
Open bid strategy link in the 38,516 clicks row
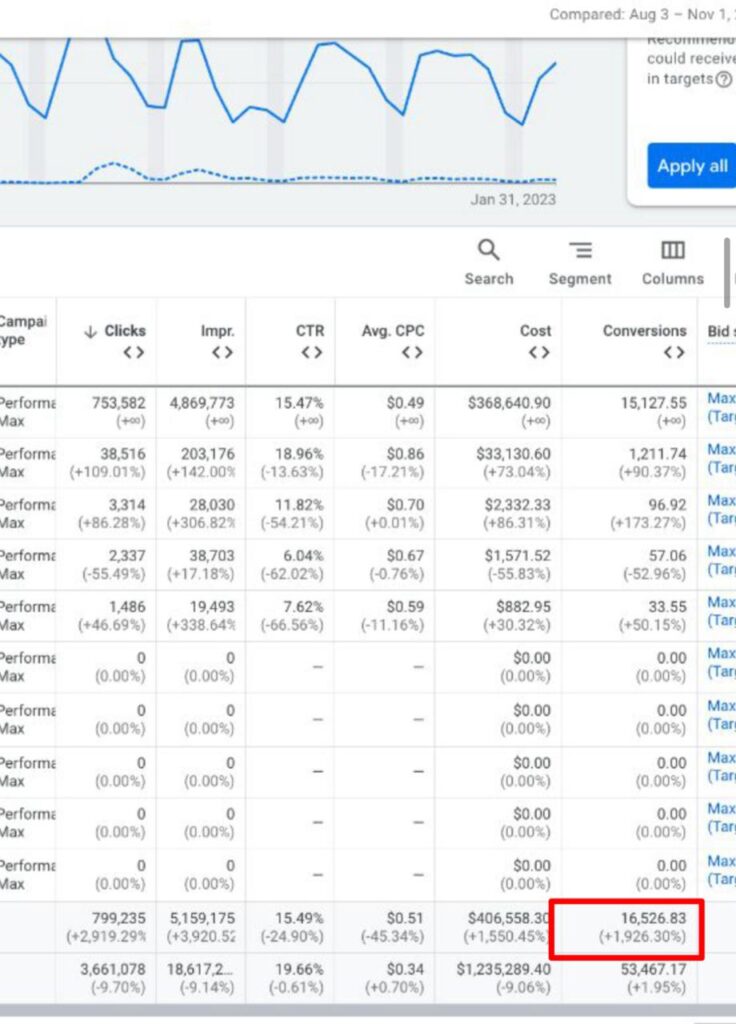tap(721, 458)
